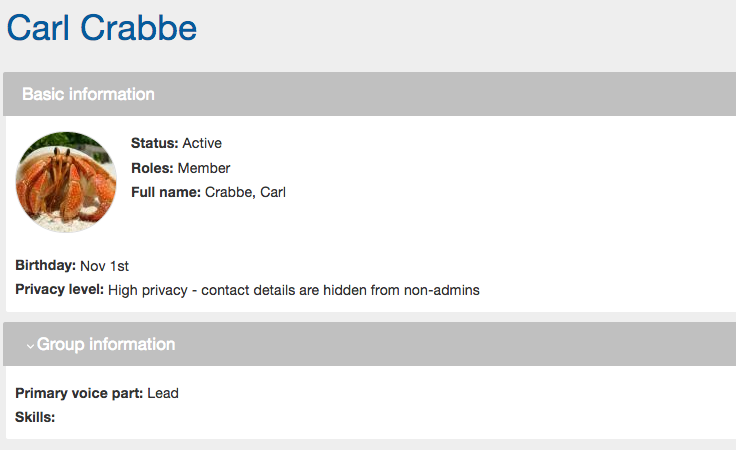Click the Primary voice part label

[79, 393]
